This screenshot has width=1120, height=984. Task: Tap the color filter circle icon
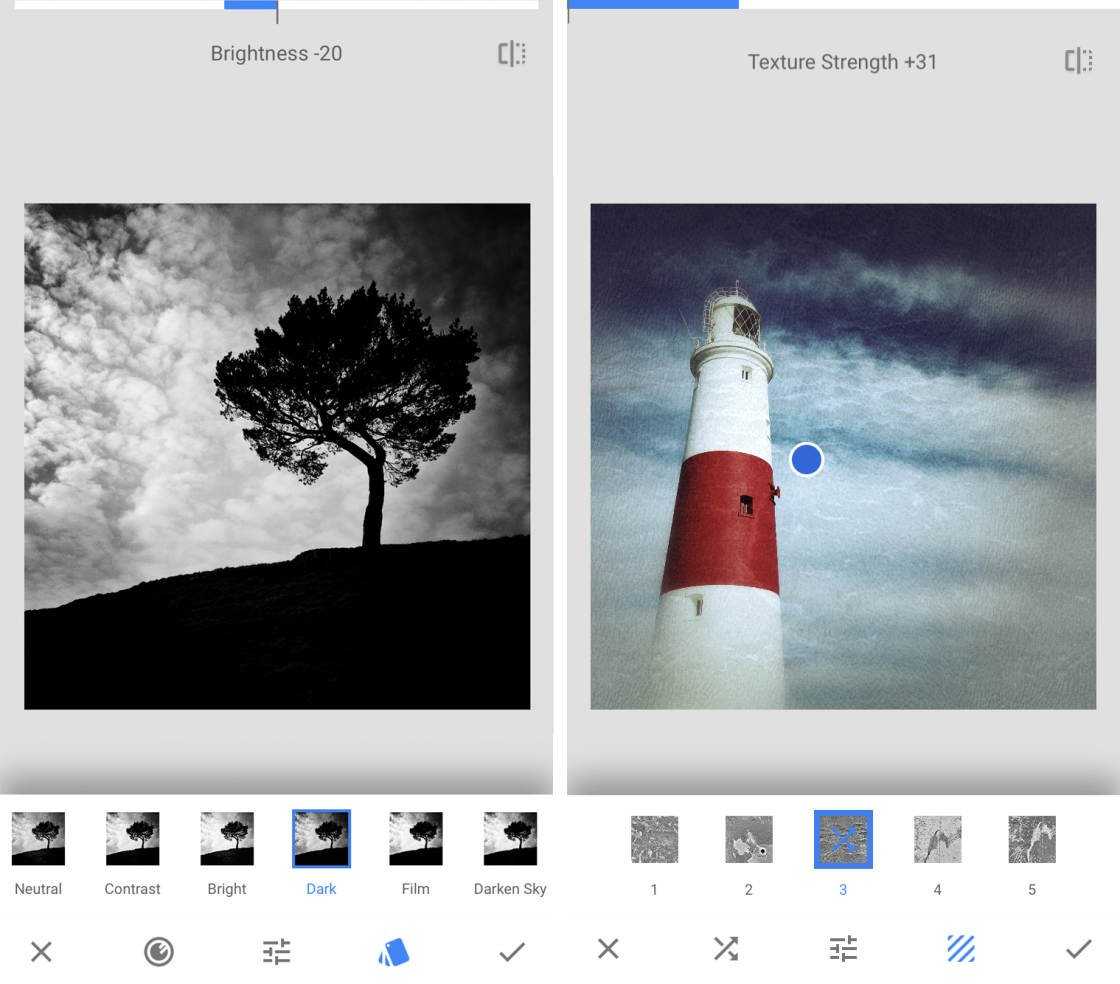coord(158,951)
